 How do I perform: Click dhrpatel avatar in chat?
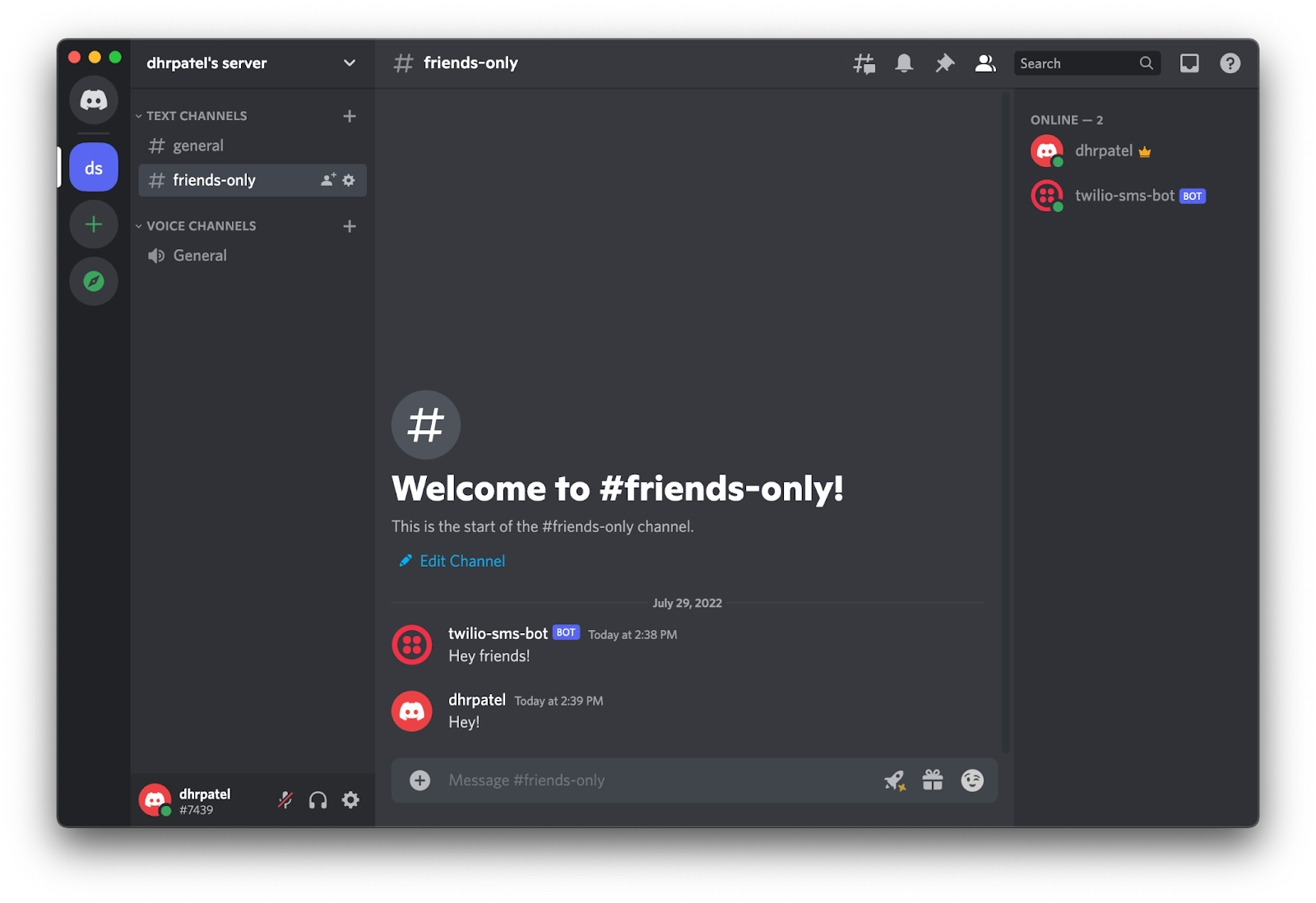tap(412, 711)
